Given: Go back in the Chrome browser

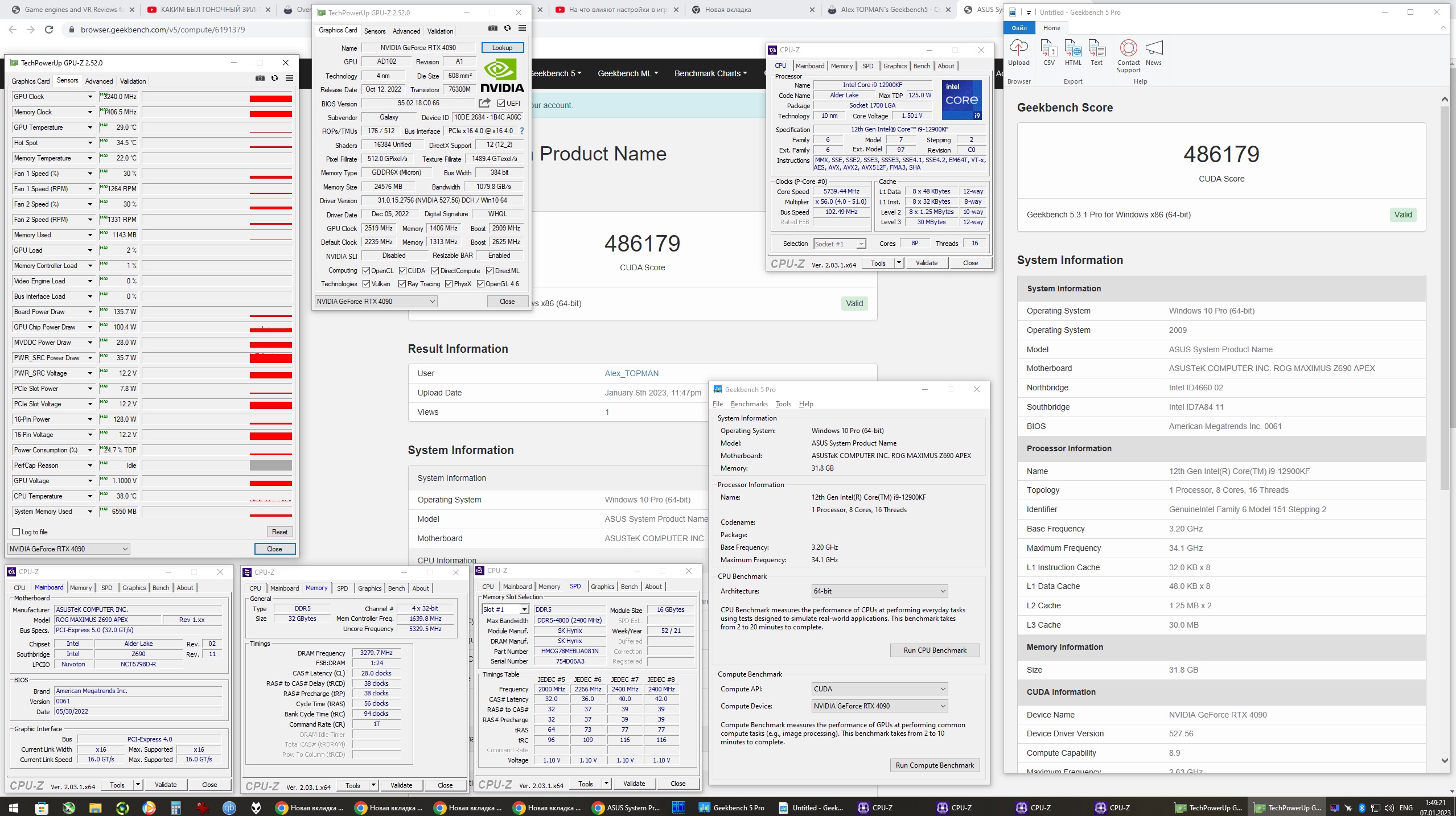Looking at the screenshot, I should (13, 30).
